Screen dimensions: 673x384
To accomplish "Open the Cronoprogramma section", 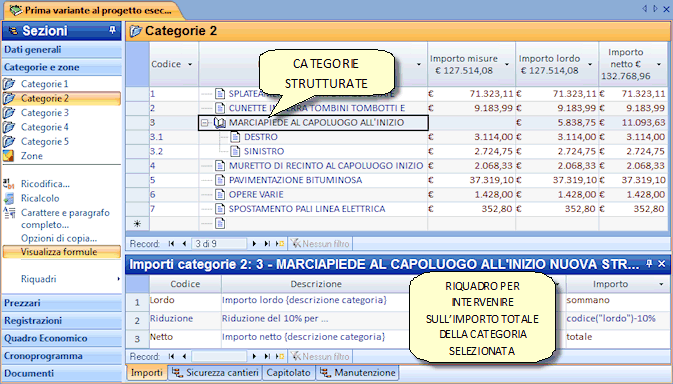I will click(x=62, y=356).
